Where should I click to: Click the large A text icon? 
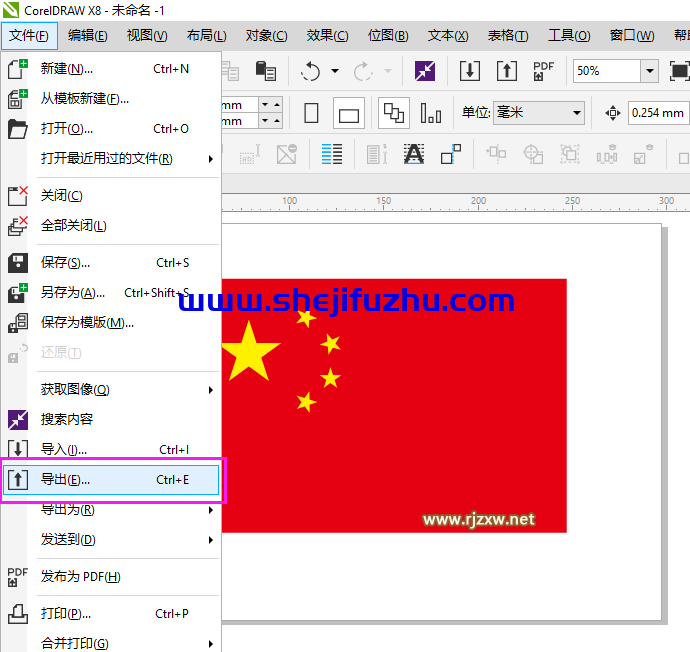pyautogui.click(x=414, y=154)
